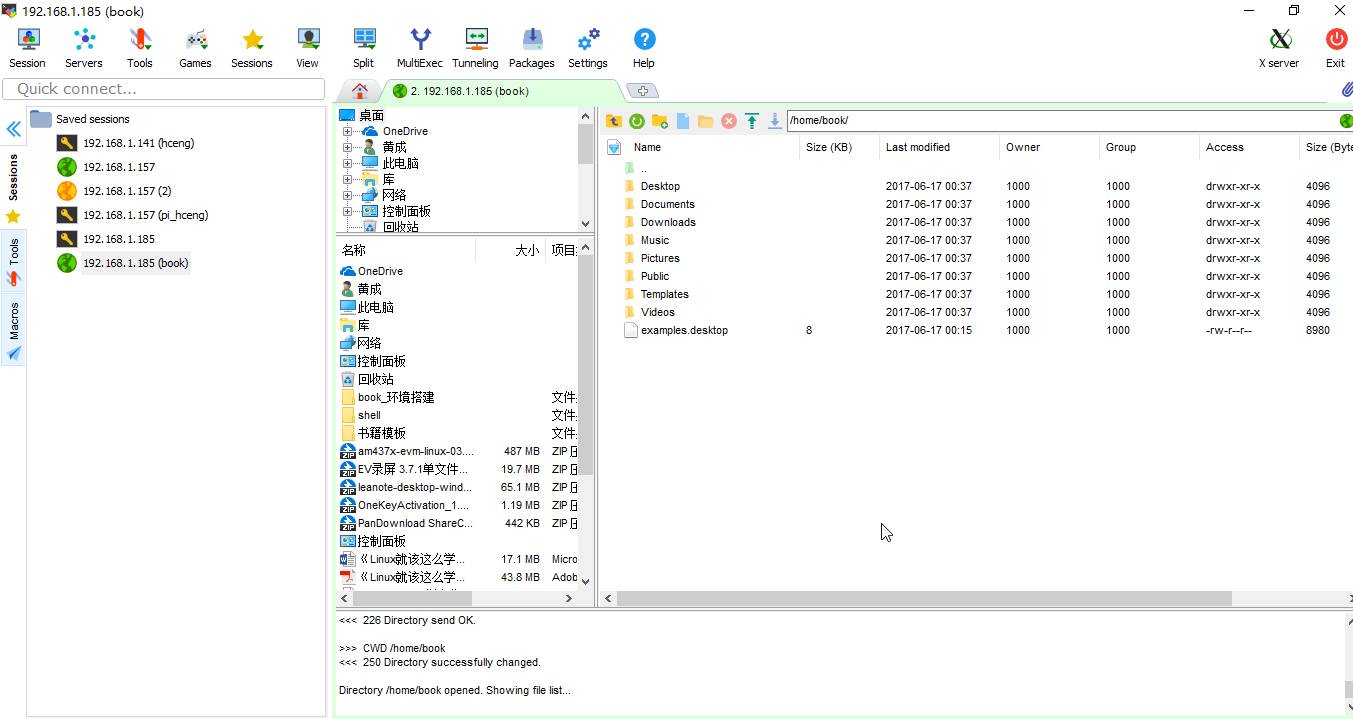1353x719 pixels.
Task: Open the selected remote folder icon
Action: tap(706, 121)
